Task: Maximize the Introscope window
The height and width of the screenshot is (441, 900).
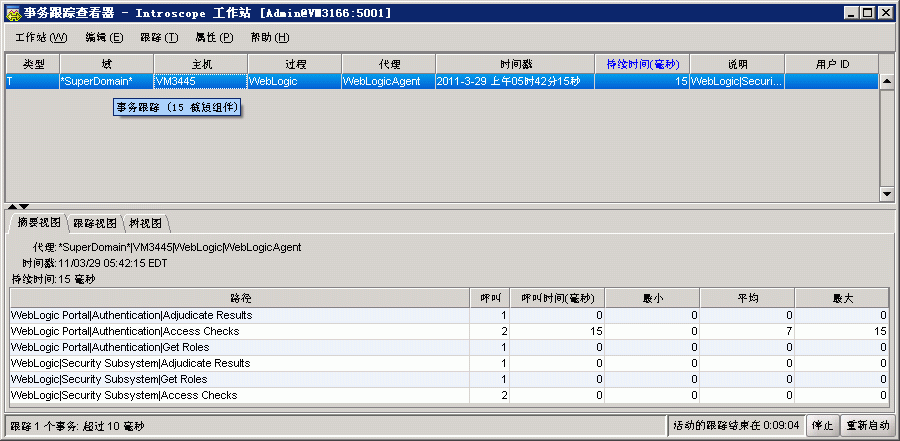Action: point(867,13)
